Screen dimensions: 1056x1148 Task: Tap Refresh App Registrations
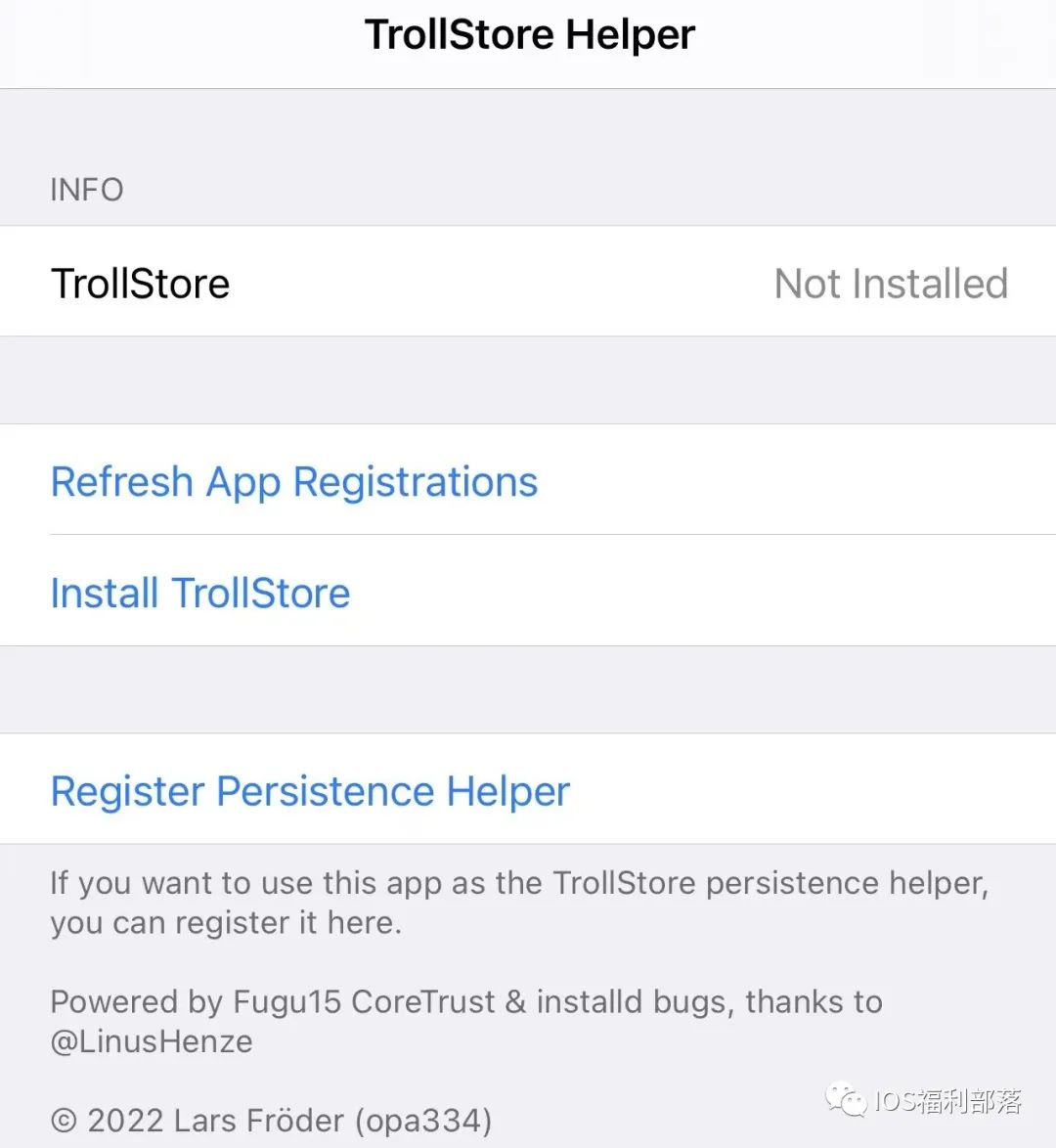[x=528, y=480]
